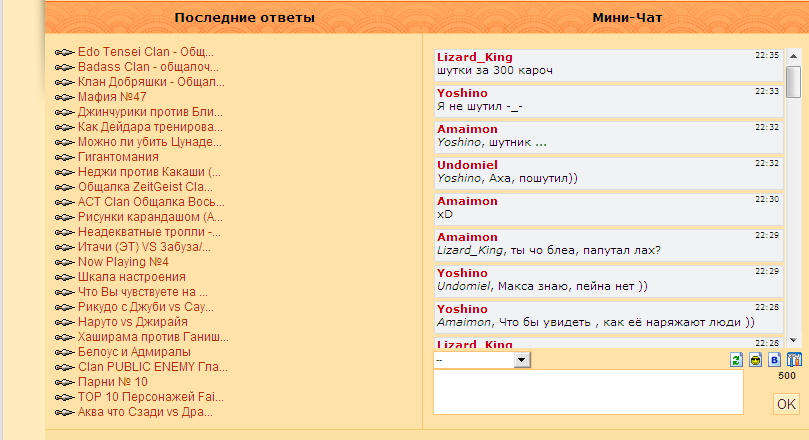The width and height of the screenshot is (809, 440).
Task: Open the Now Playing №4 thread
Action: [x=123, y=262]
